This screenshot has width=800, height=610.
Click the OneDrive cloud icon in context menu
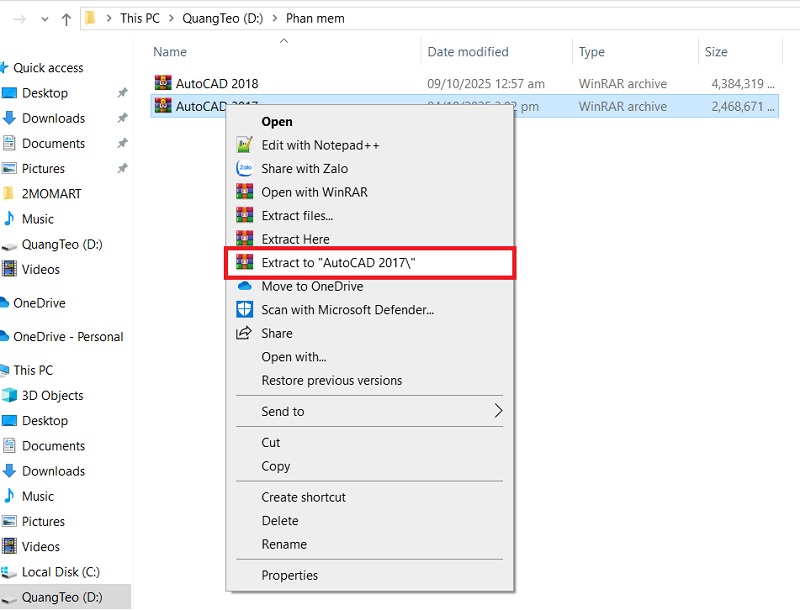pyautogui.click(x=245, y=286)
